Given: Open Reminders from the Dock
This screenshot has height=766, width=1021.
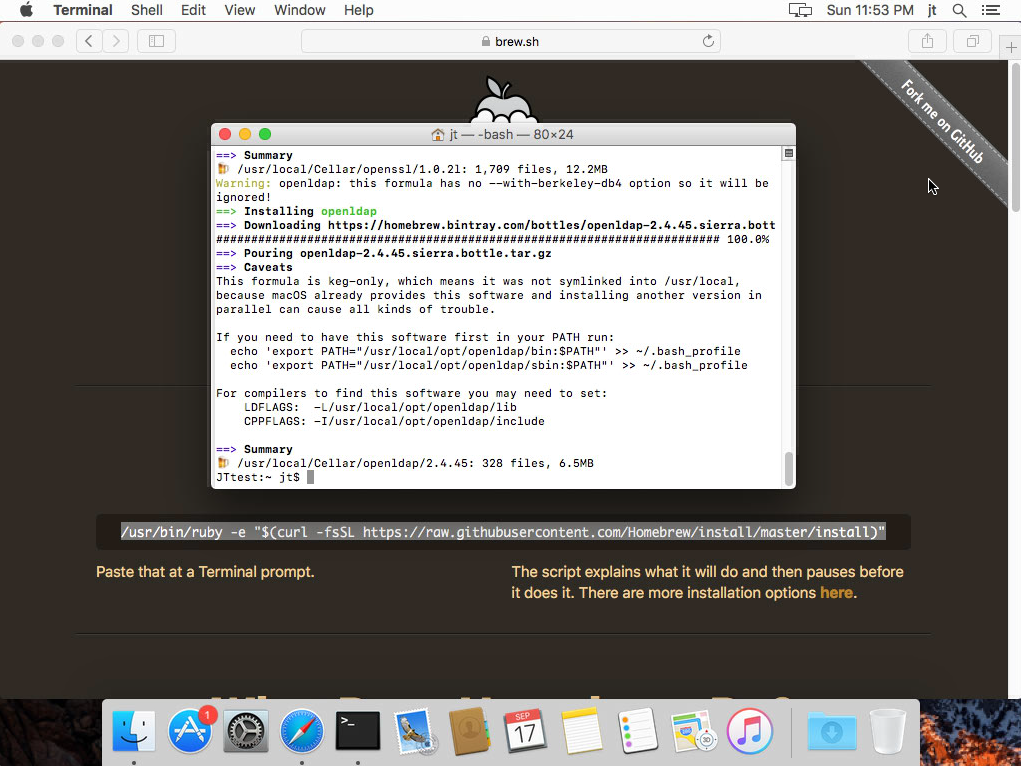Looking at the screenshot, I should (x=637, y=731).
